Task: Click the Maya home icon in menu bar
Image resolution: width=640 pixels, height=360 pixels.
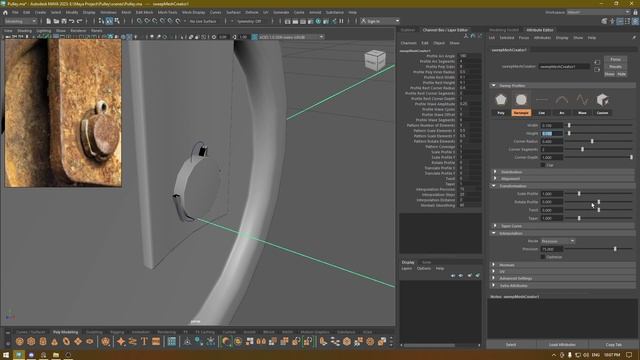Action: pos(5,13)
